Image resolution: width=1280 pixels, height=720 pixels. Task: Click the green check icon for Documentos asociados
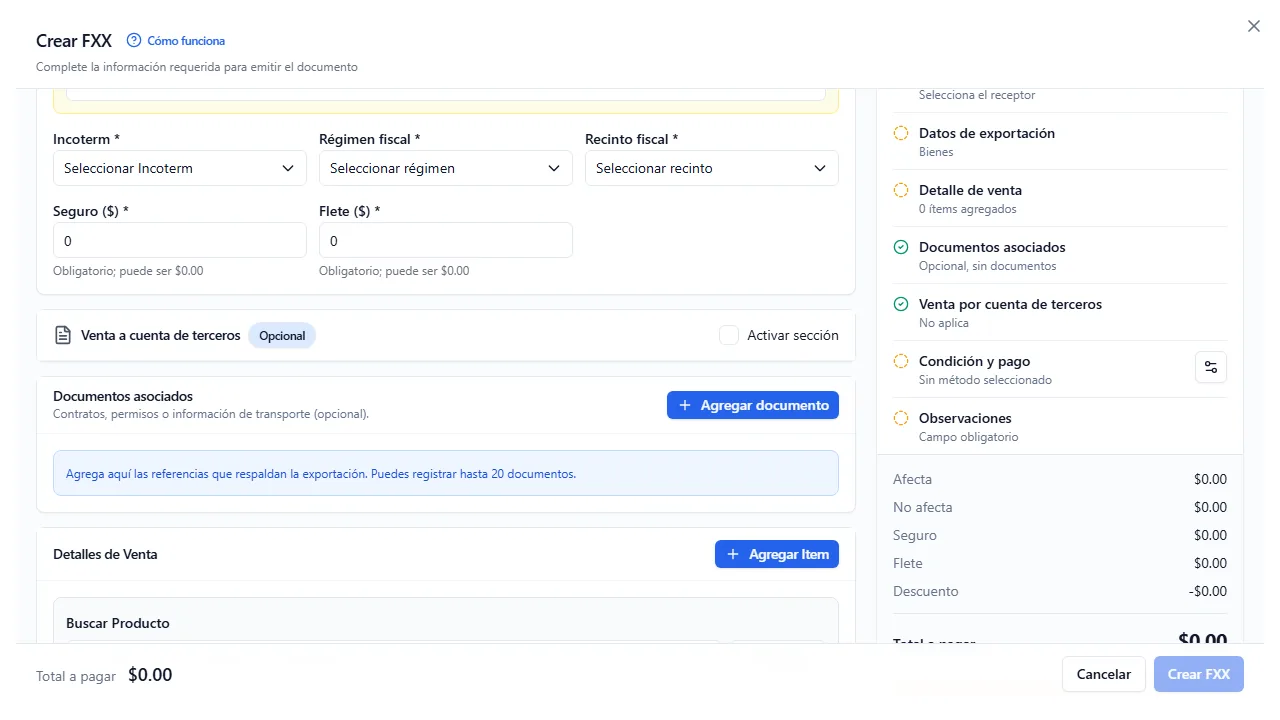point(901,247)
